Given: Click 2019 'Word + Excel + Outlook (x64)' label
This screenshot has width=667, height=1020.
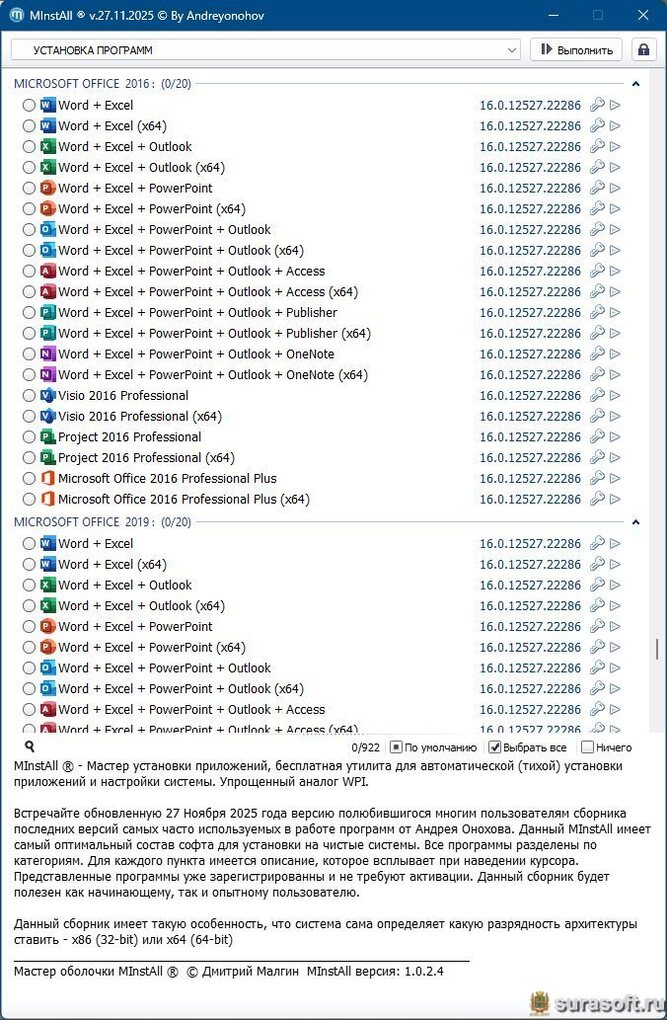Looking at the screenshot, I should point(141,606).
